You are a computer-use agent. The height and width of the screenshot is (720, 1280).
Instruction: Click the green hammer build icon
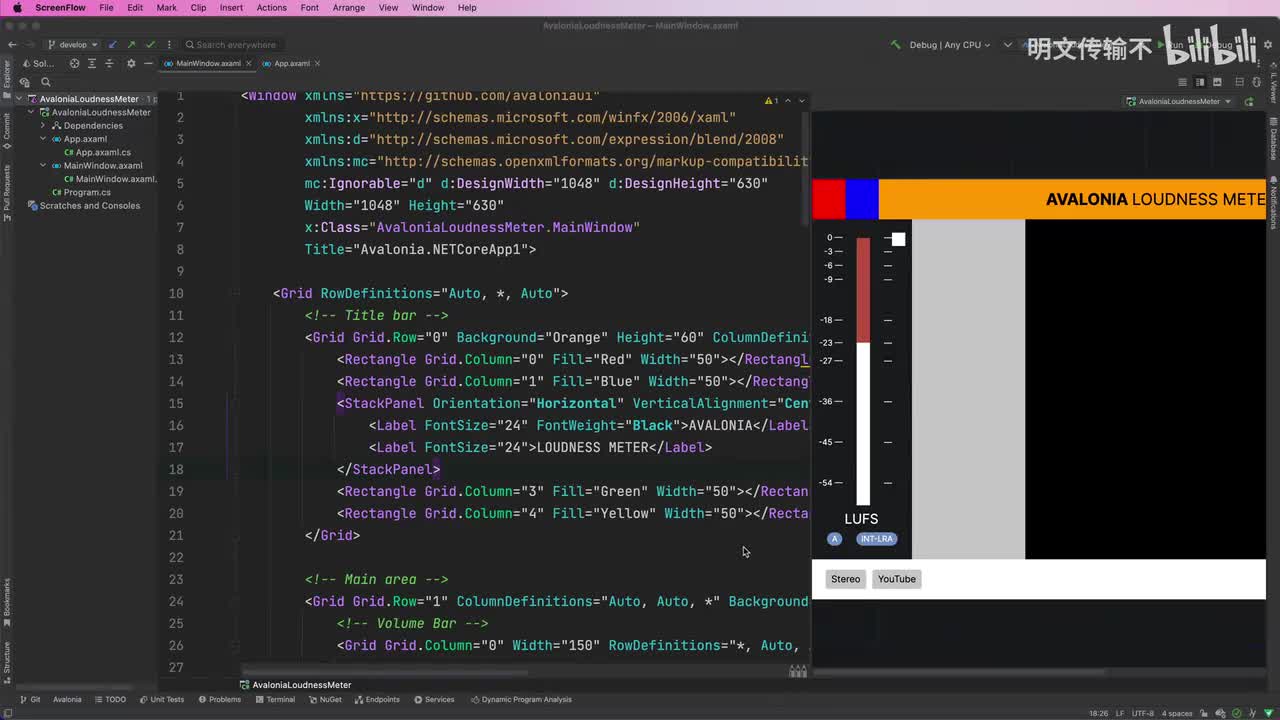[895, 45]
